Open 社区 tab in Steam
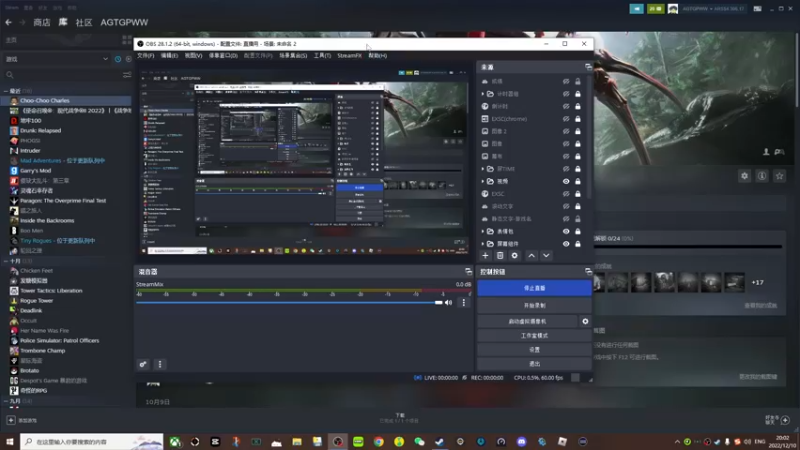This screenshot has height=450, width=800. pos(84,22)
